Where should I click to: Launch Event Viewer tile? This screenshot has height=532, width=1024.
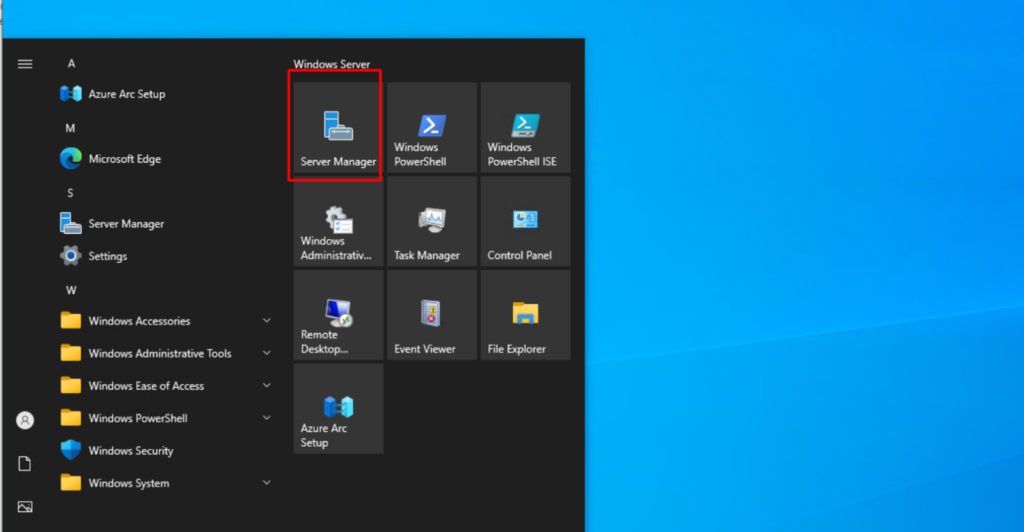pyautogui.click(x=431, y=316)
